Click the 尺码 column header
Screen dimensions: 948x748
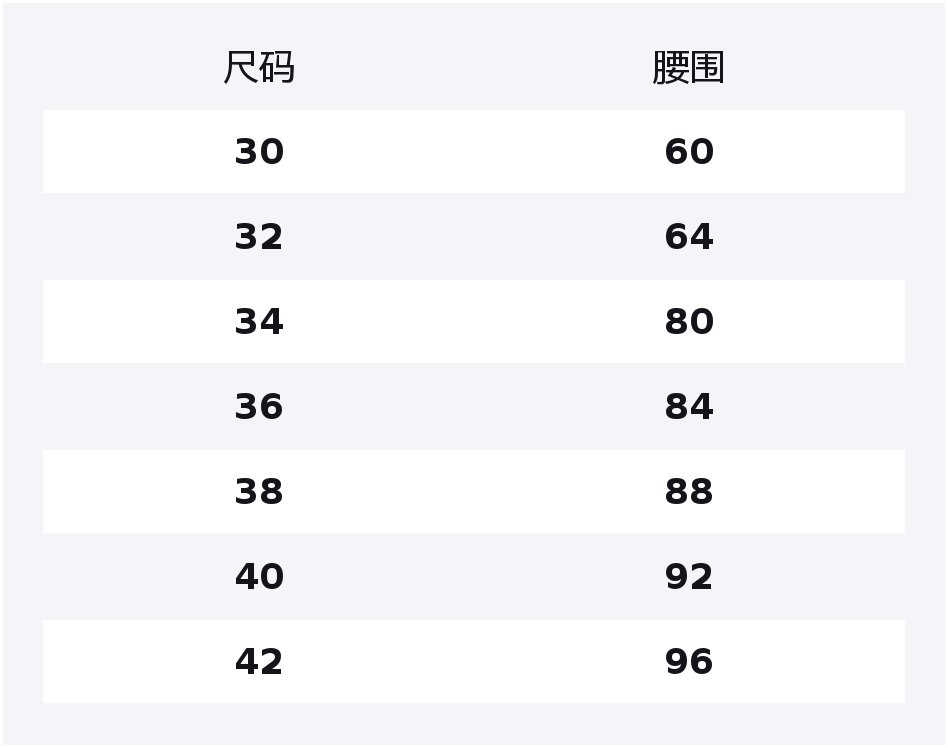click(259, 68)
